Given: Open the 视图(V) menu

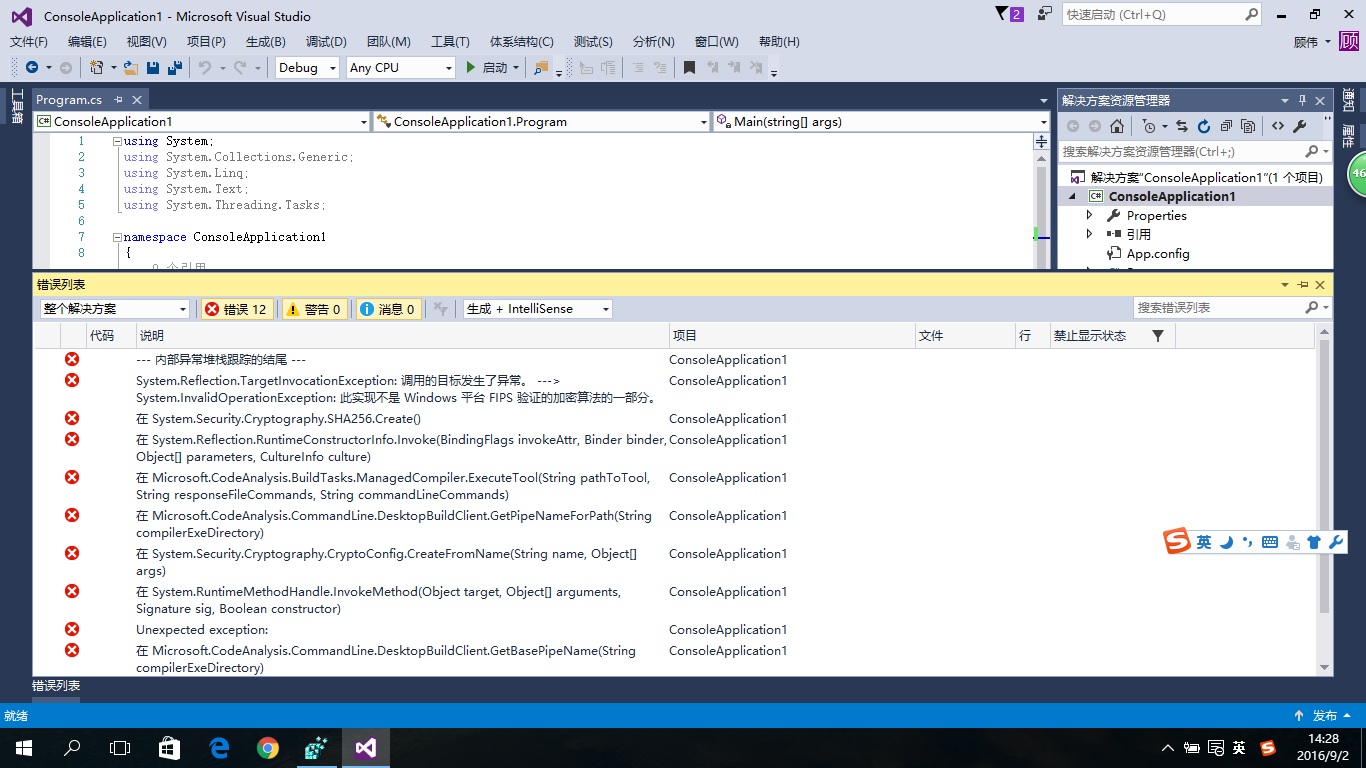Looking at the screenshot, I should (146, 41).
